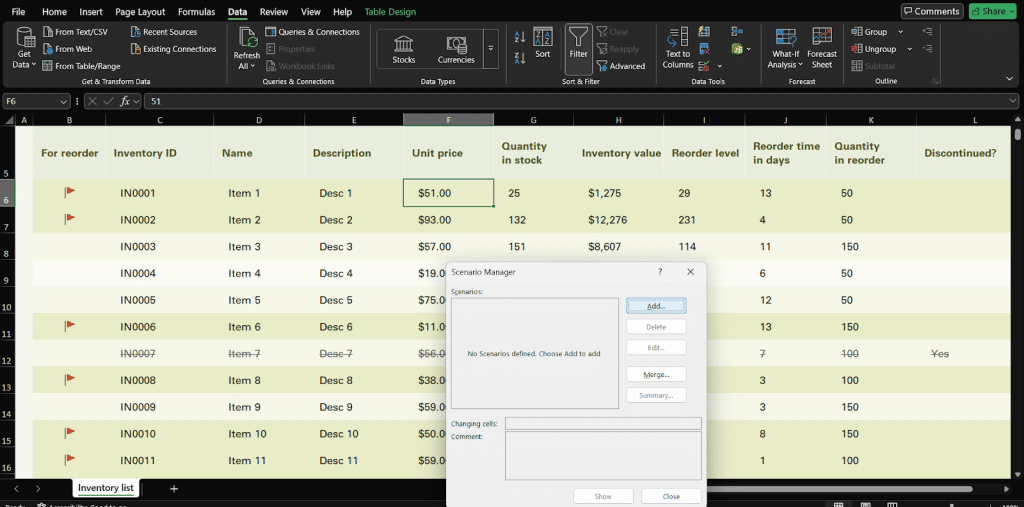Create a Forecast Sheet
This screenshot has height=507, width=1024.
coord(822,48)
